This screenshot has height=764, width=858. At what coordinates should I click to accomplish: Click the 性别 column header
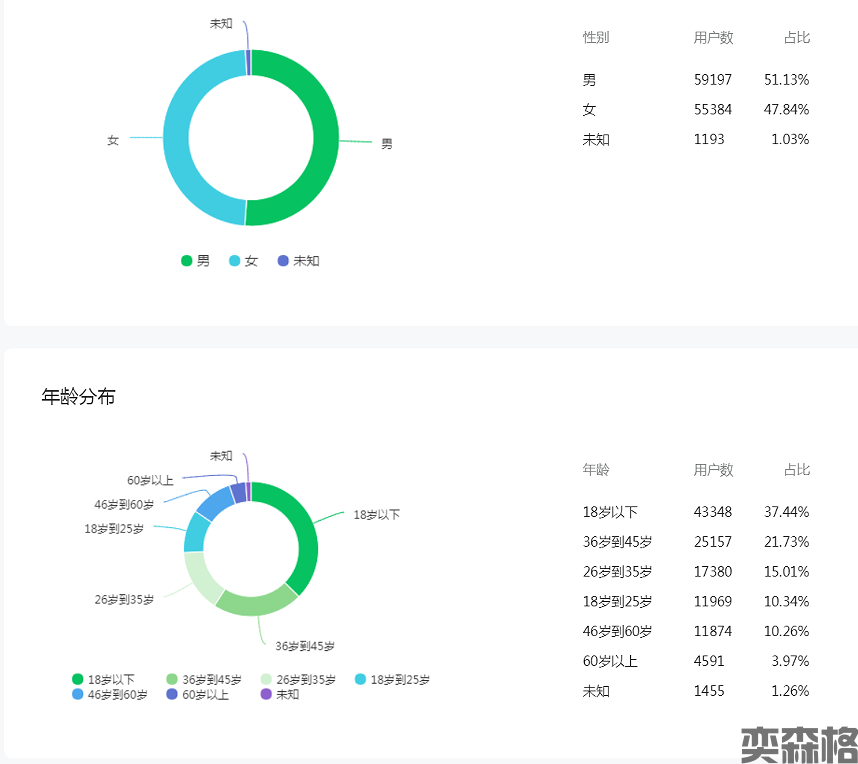tap(596, 38)
